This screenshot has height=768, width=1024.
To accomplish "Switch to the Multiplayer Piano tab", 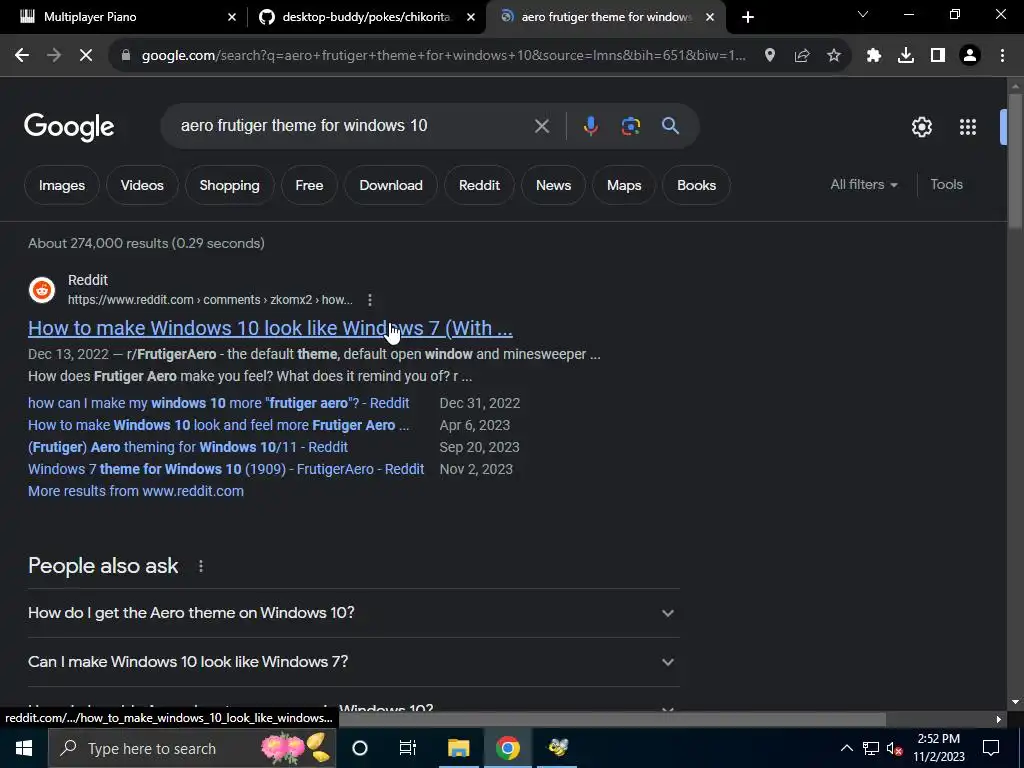I will click(x=124, y=17).
